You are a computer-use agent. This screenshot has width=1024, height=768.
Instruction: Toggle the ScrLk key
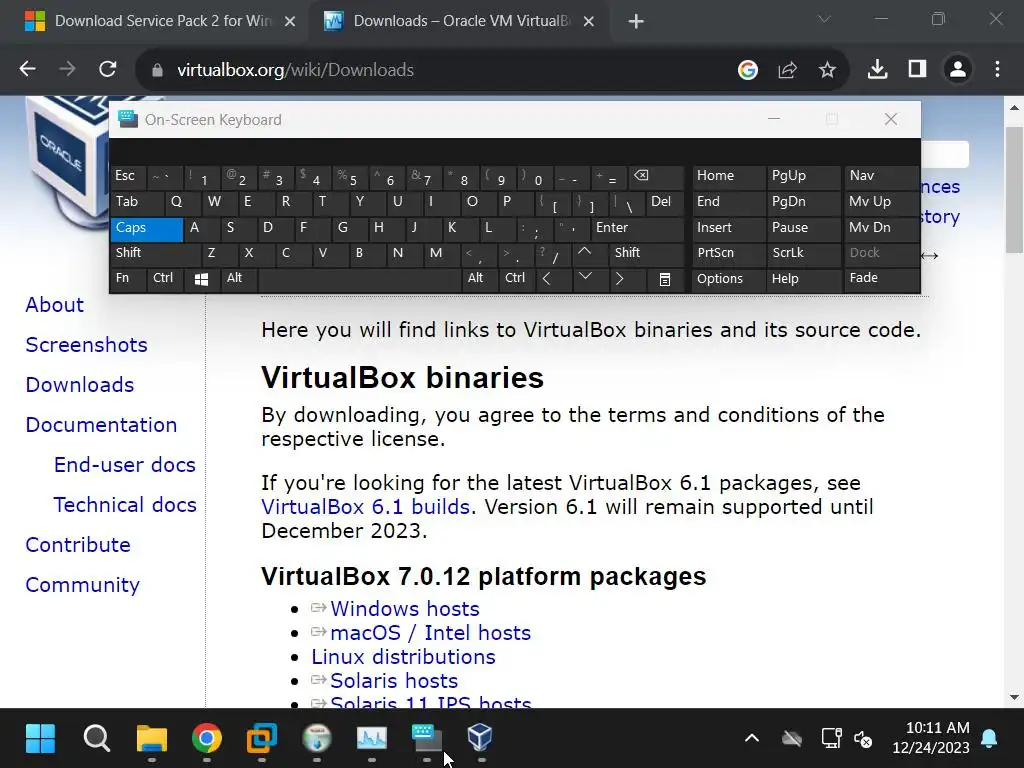(804, 253)
